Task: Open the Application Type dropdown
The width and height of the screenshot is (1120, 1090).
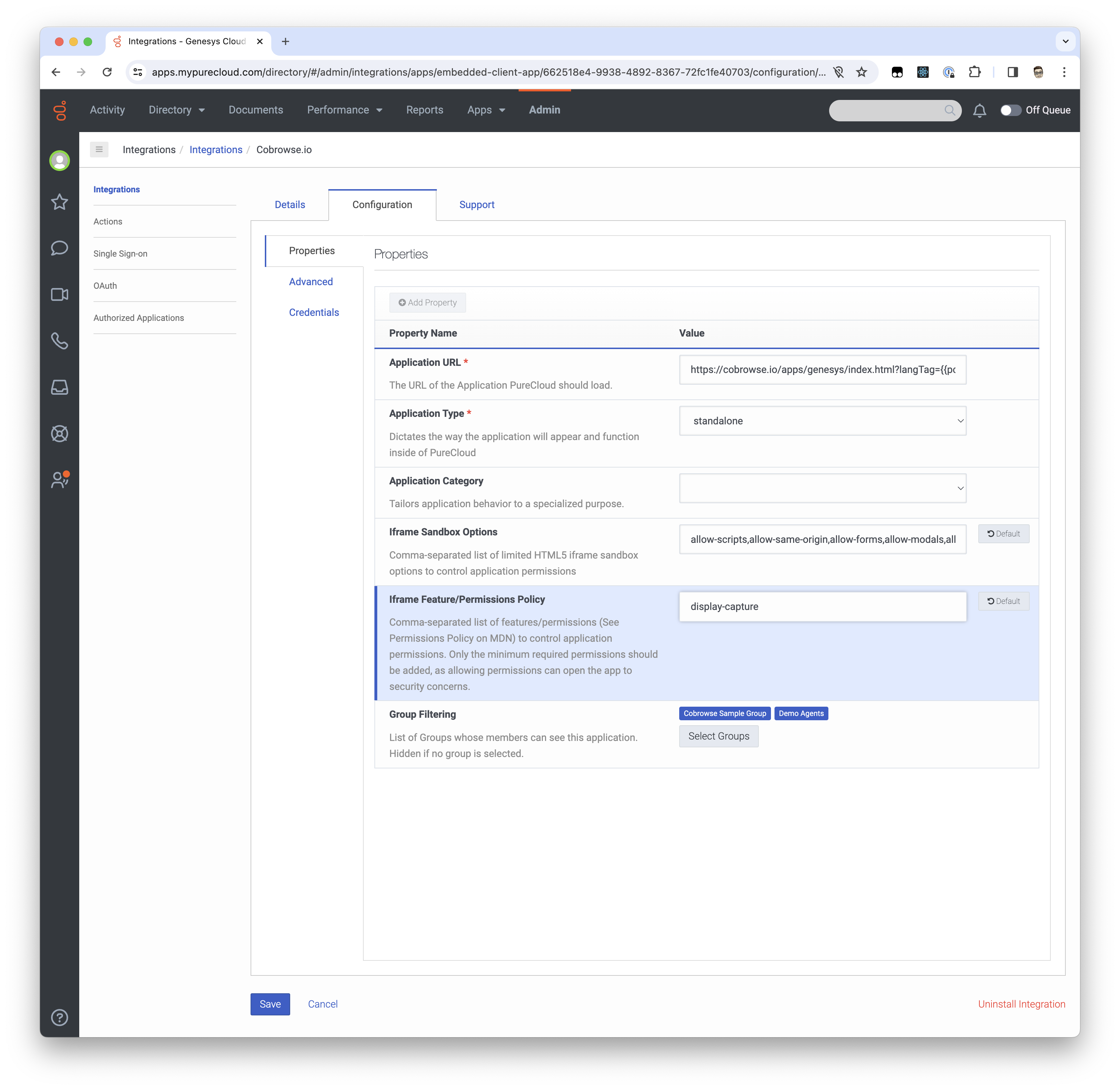Action: point(822,421)
